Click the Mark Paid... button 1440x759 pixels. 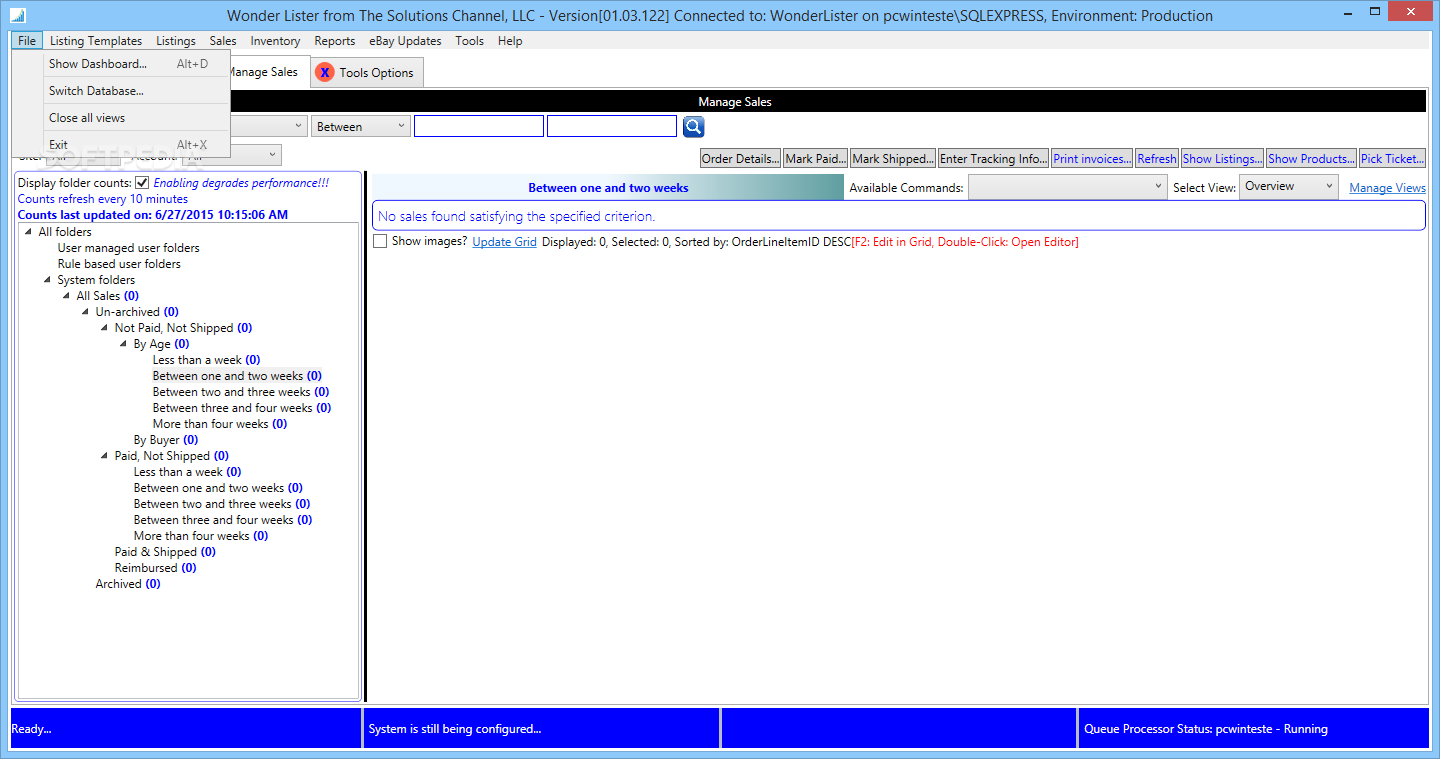pos(816,159)
